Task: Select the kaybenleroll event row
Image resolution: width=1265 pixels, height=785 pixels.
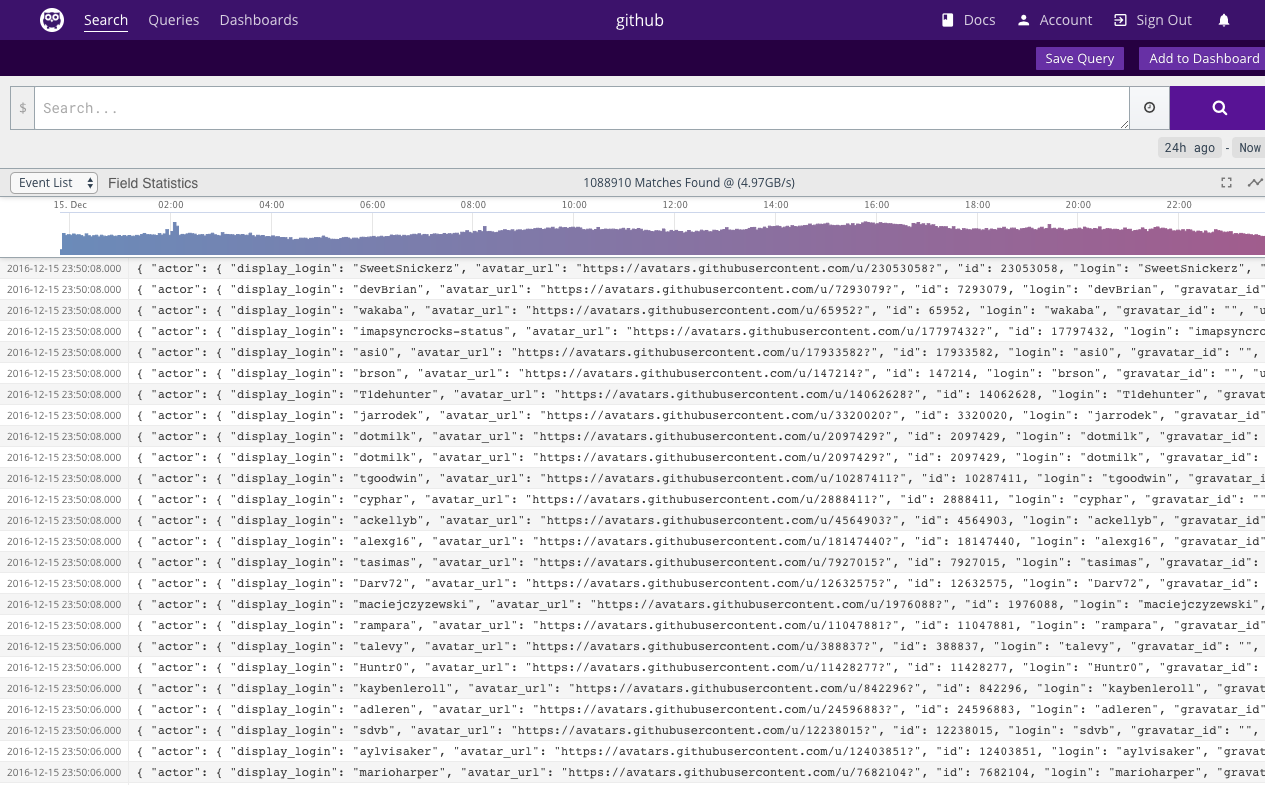Action: click(x=632, y=688)
